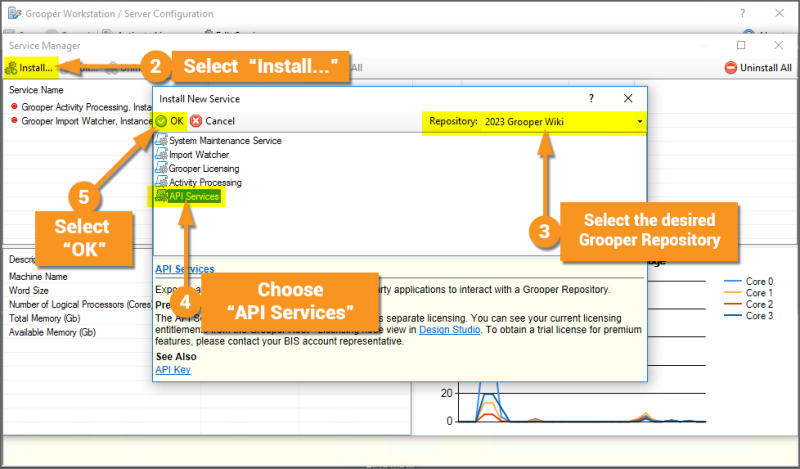Click the Grooper Licensing service icon
The image size is (800, 469).
[x=161, y=167]
